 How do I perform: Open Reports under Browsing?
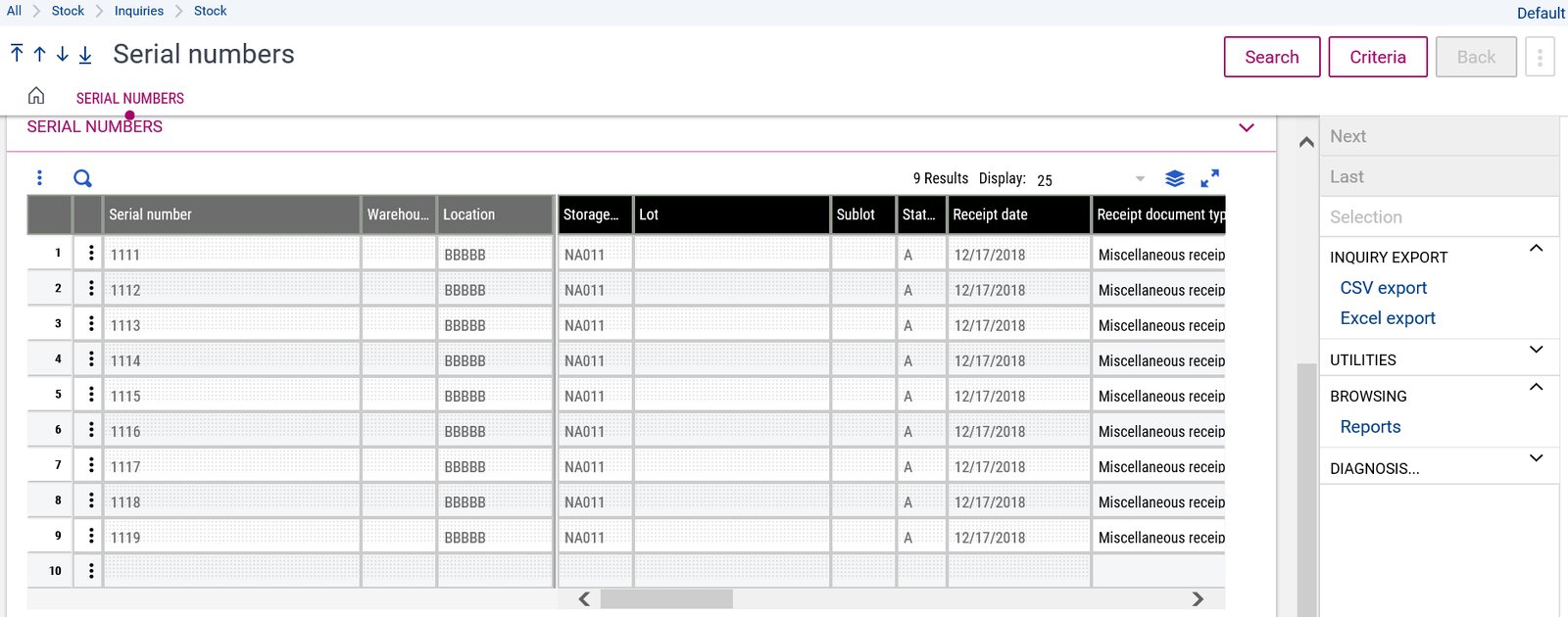[1370, 426]
